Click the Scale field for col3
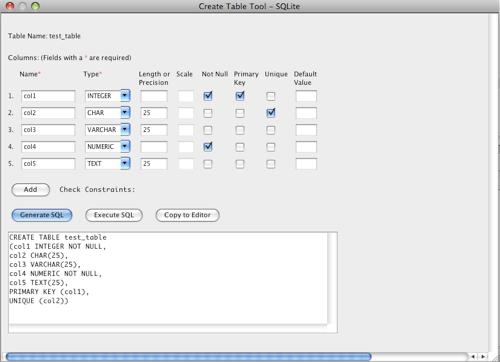 pos(186,130)
